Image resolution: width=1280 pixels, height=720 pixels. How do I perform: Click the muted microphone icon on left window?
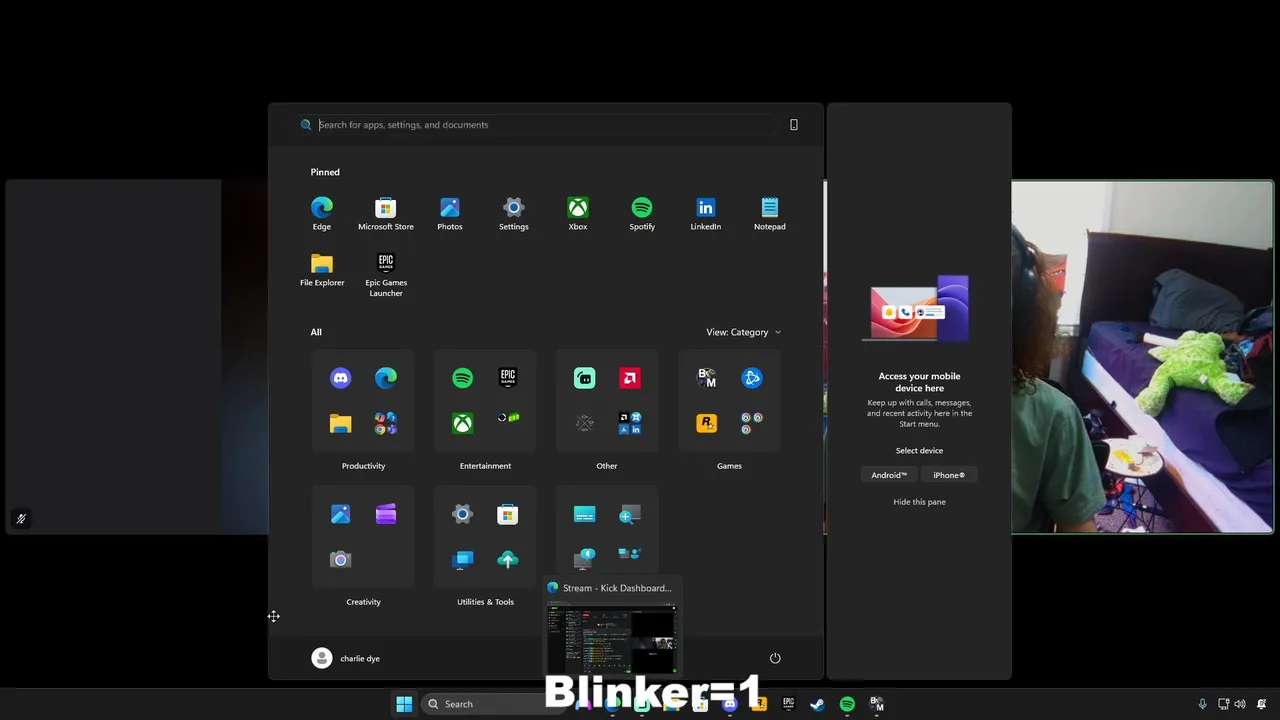[21, 519]
